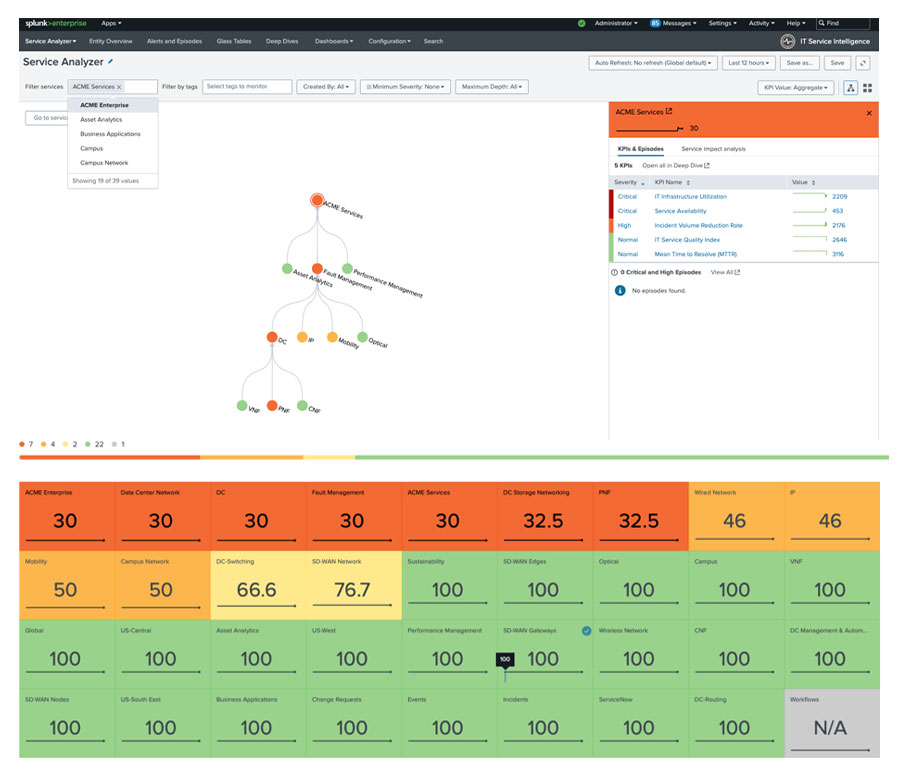Select the Mobility node in tree

pos(332,337)
